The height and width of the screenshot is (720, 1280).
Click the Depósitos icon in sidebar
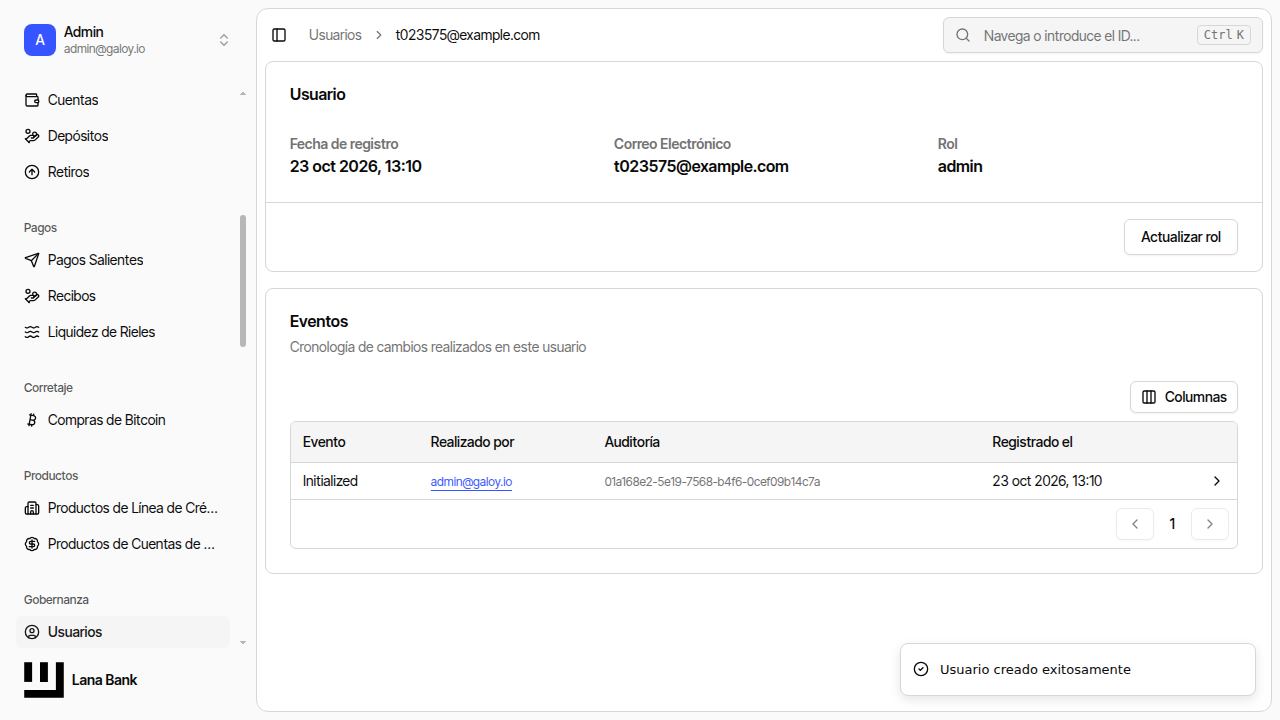click(x=32, y=136)
